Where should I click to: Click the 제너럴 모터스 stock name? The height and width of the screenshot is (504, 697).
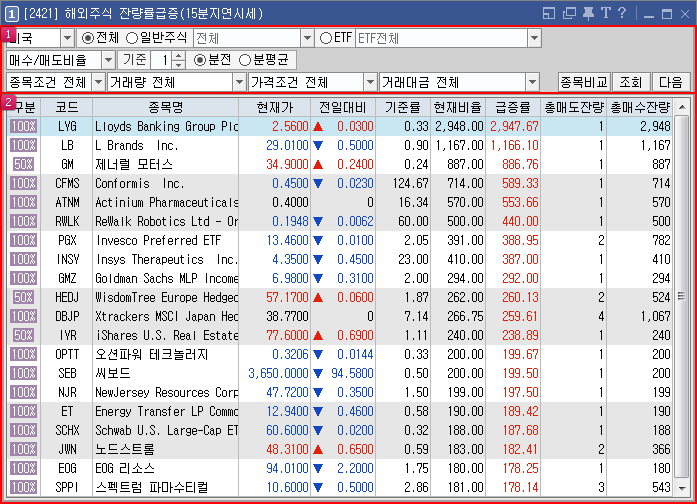click(x=133, y=165)
